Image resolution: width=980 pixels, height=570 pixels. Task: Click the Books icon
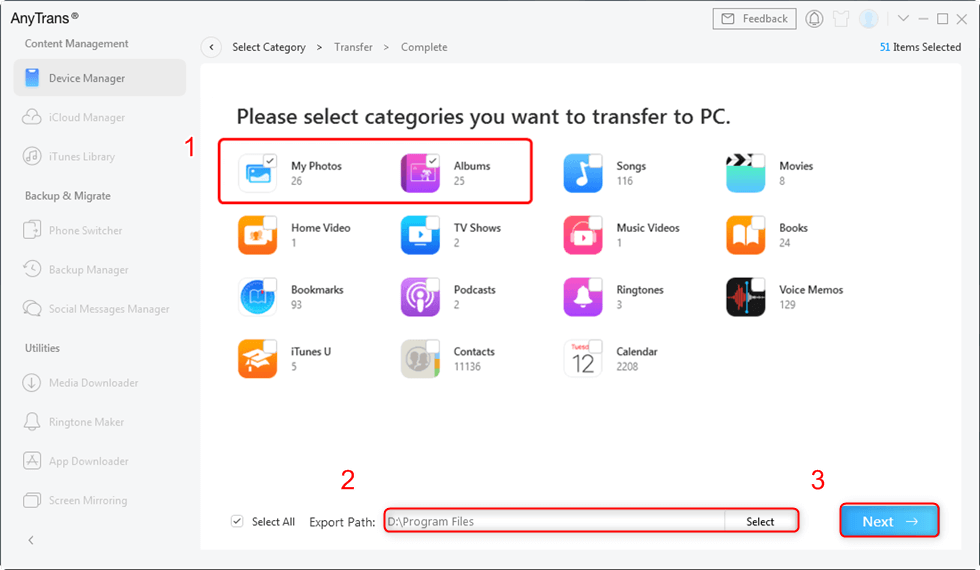745,235
